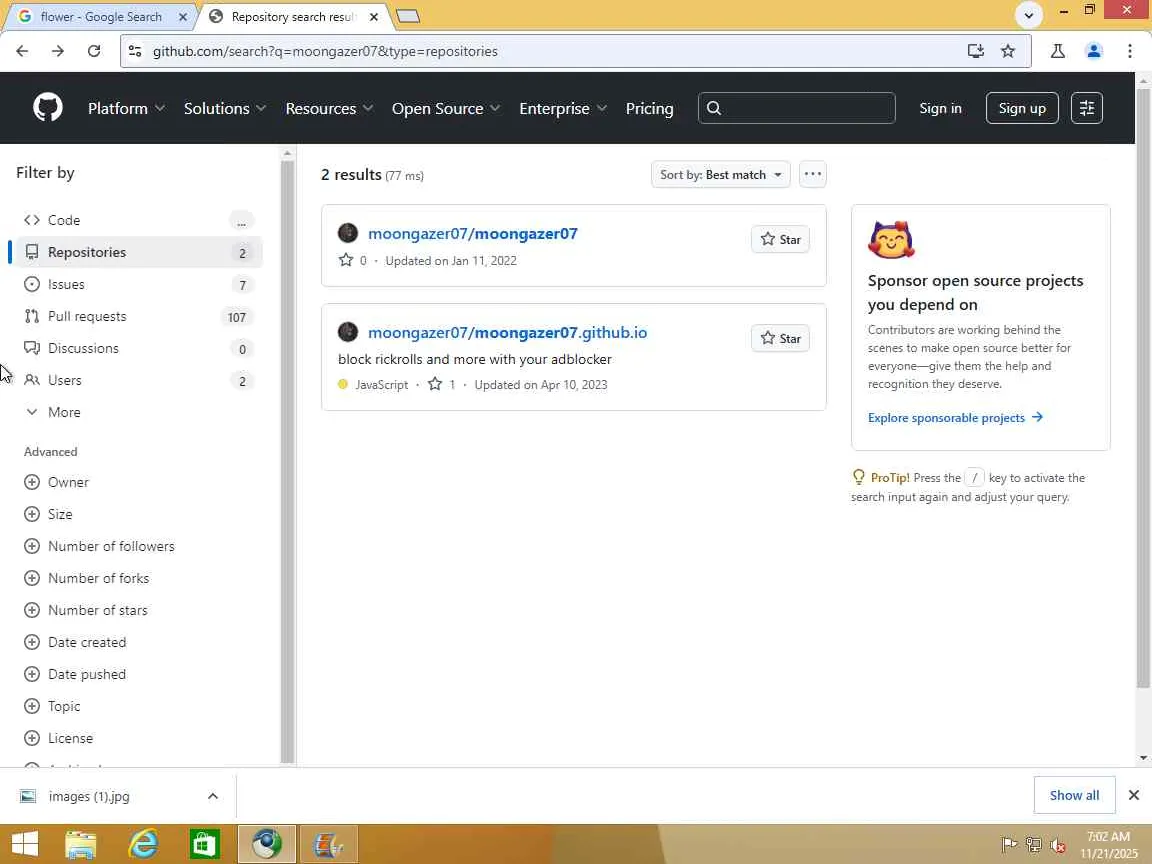Open the more options ellipsis next to Sort
Screen dimensions: 1152x864
(x=813, y=174)
